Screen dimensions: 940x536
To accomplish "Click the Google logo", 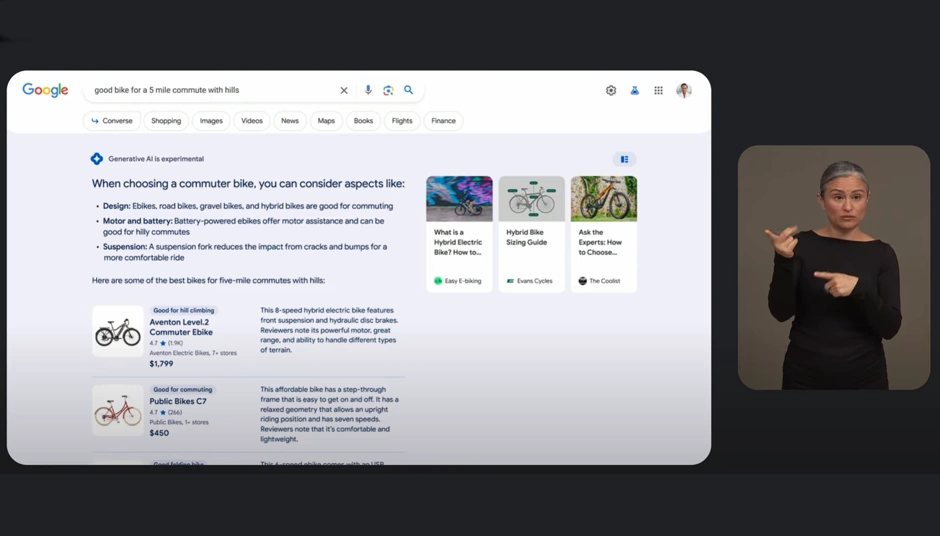I will (x=45, y=90).
